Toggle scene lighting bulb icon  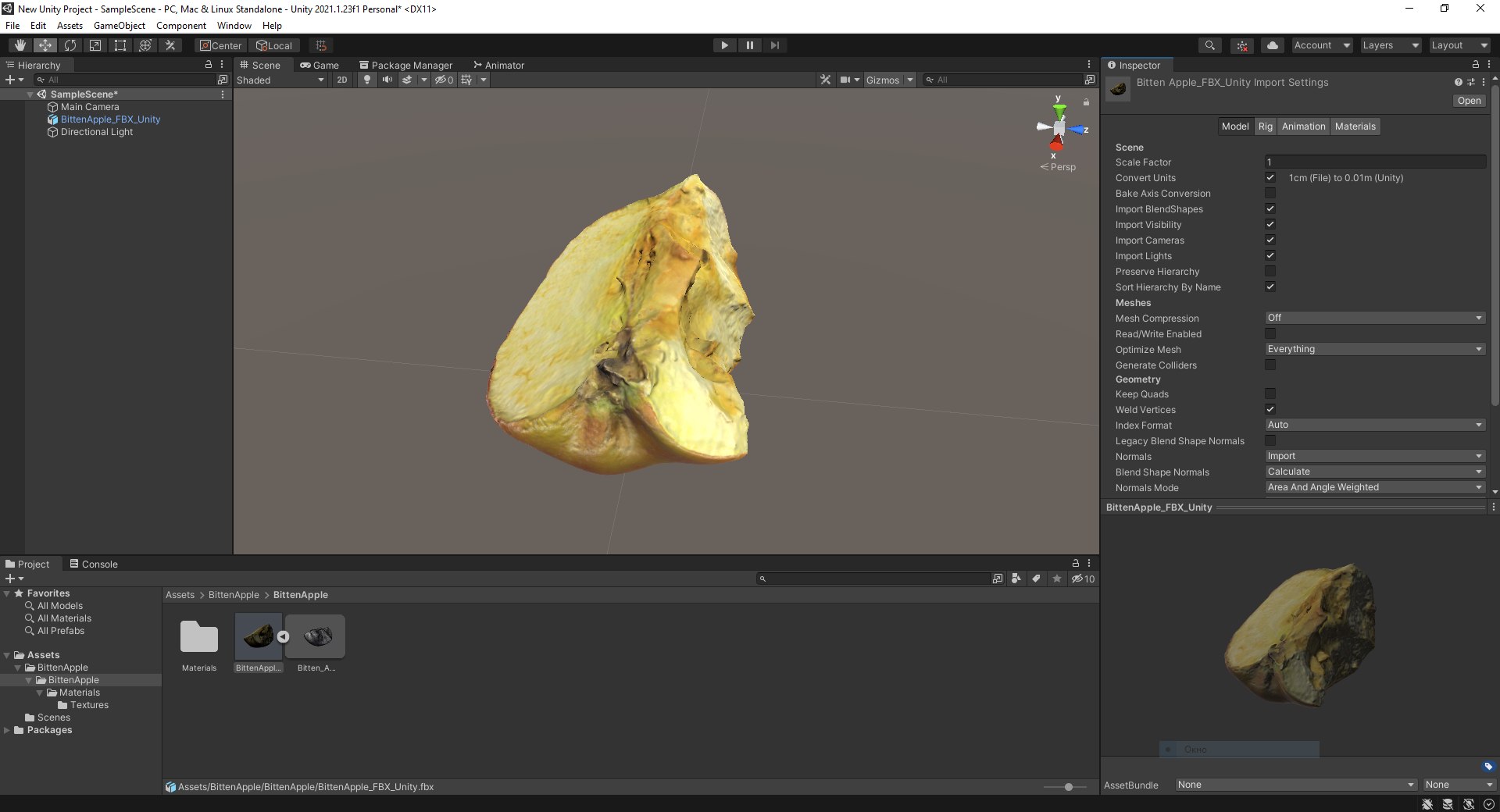tap(366, 80)
